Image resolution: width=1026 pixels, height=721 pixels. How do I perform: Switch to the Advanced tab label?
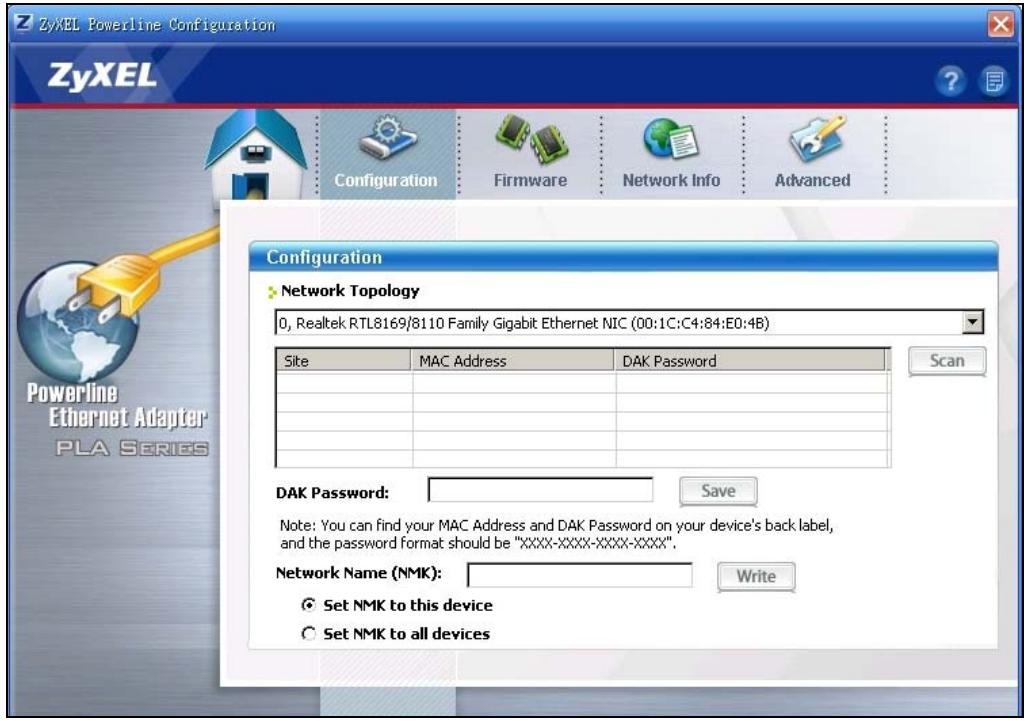click(x=813, y=180)
